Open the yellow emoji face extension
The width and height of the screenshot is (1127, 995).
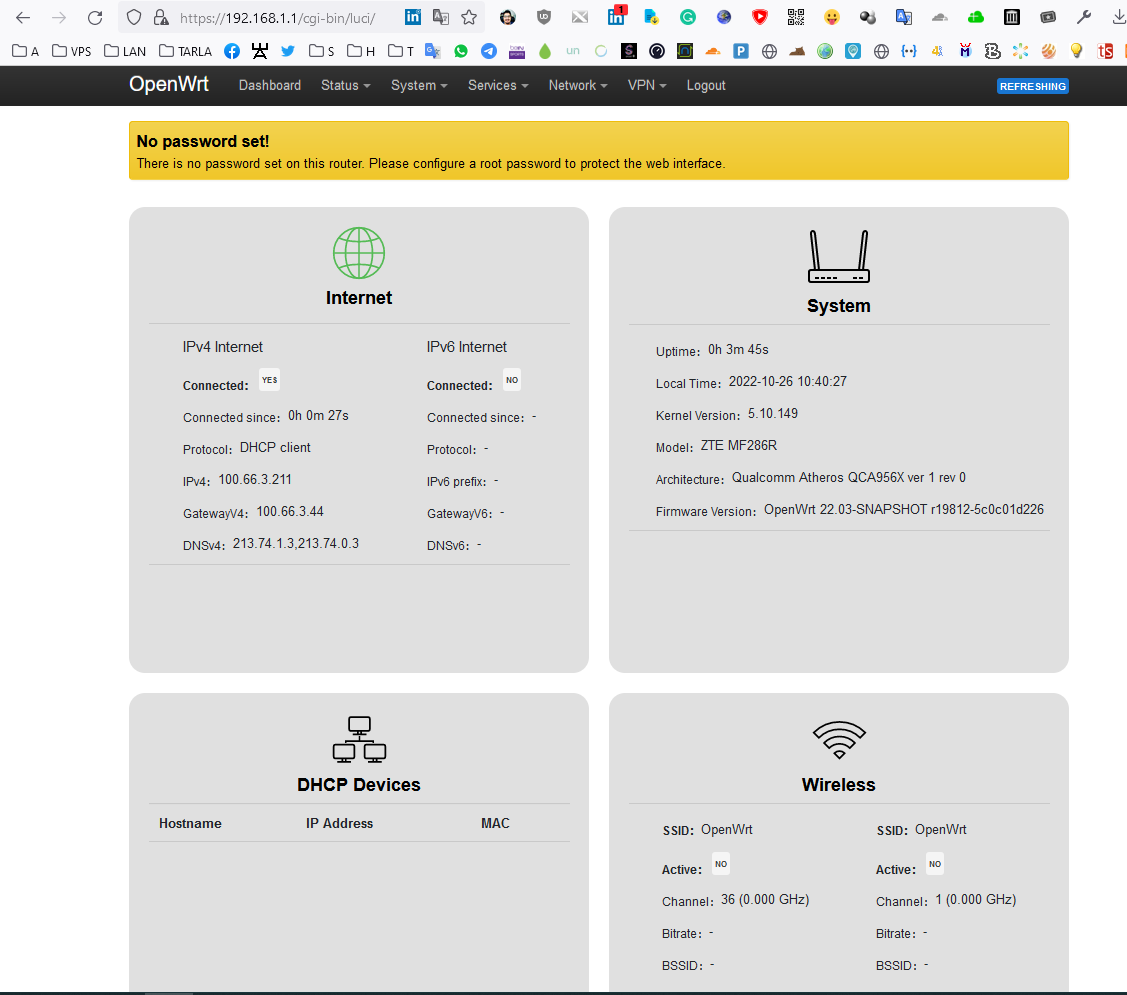click(832, 18)
